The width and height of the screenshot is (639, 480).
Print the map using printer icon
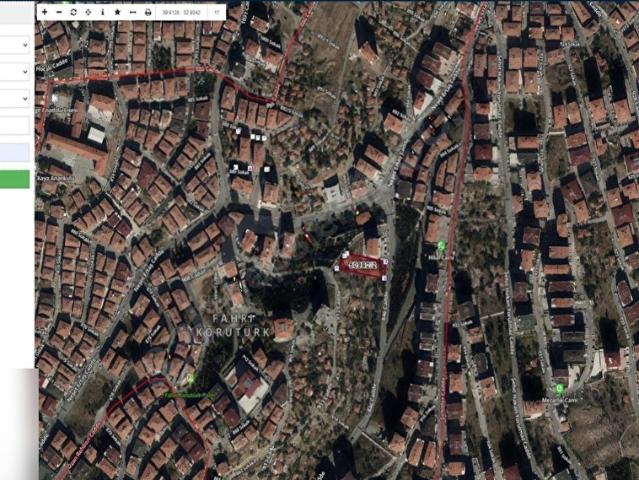pos(148,12)
